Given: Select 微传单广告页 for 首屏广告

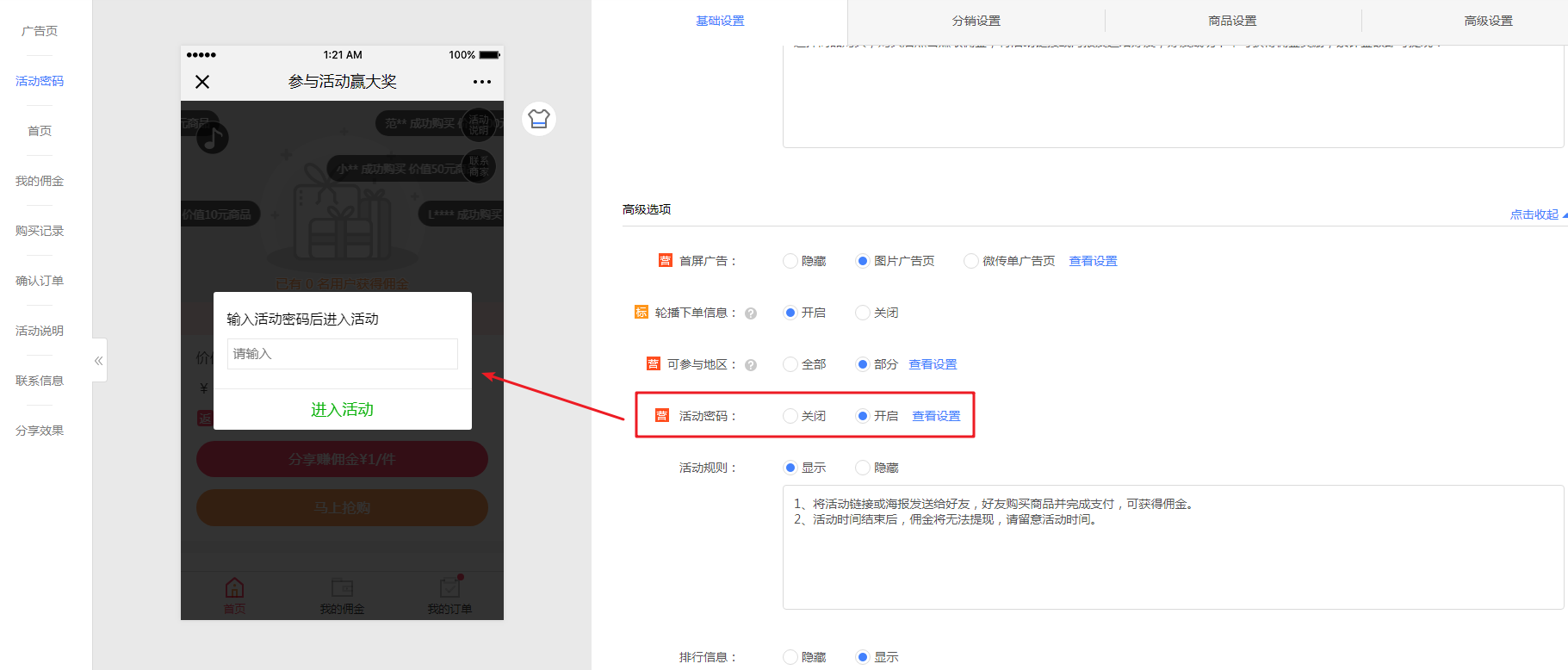Looking at the screenshot, I should (x=970, y=261).
